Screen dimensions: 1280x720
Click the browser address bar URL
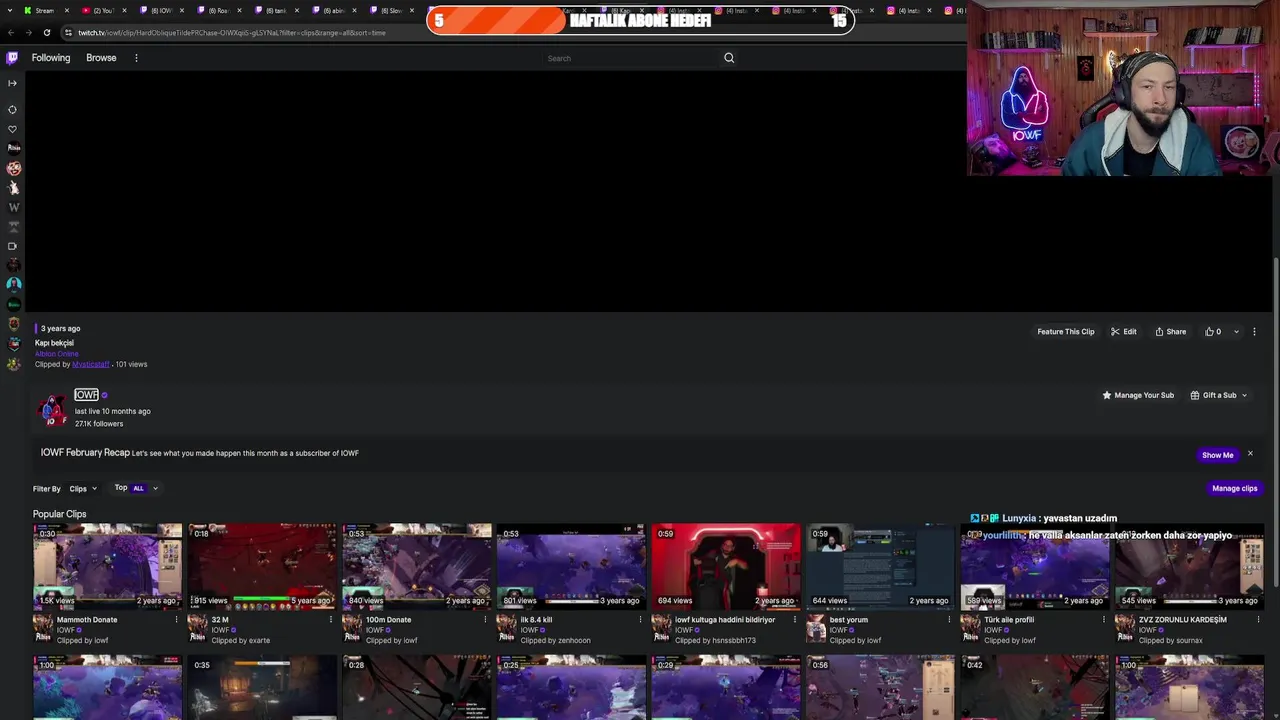[232, 32]
